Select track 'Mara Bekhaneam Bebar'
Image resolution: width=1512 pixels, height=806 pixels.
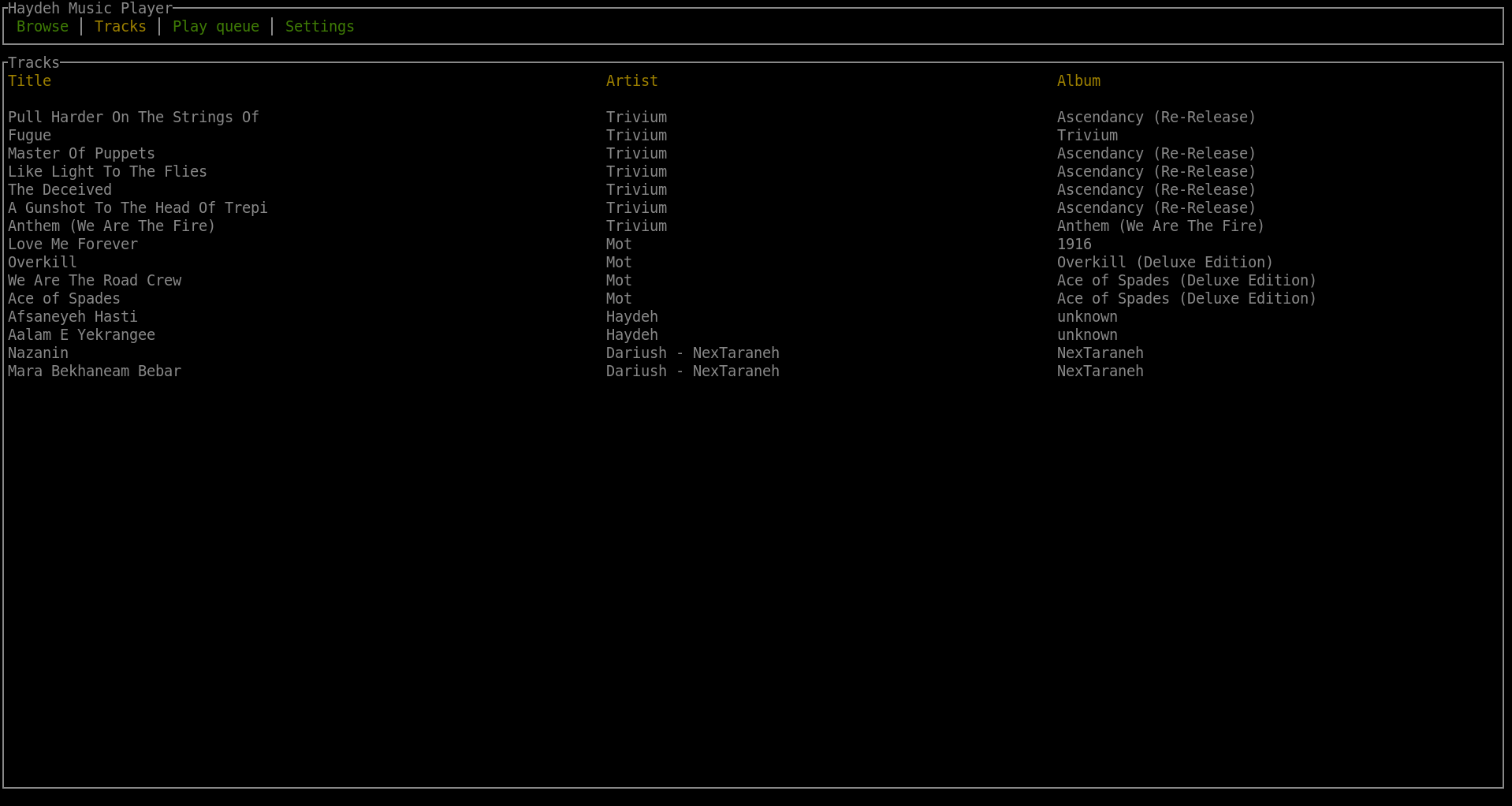click(x=95, y=371)
